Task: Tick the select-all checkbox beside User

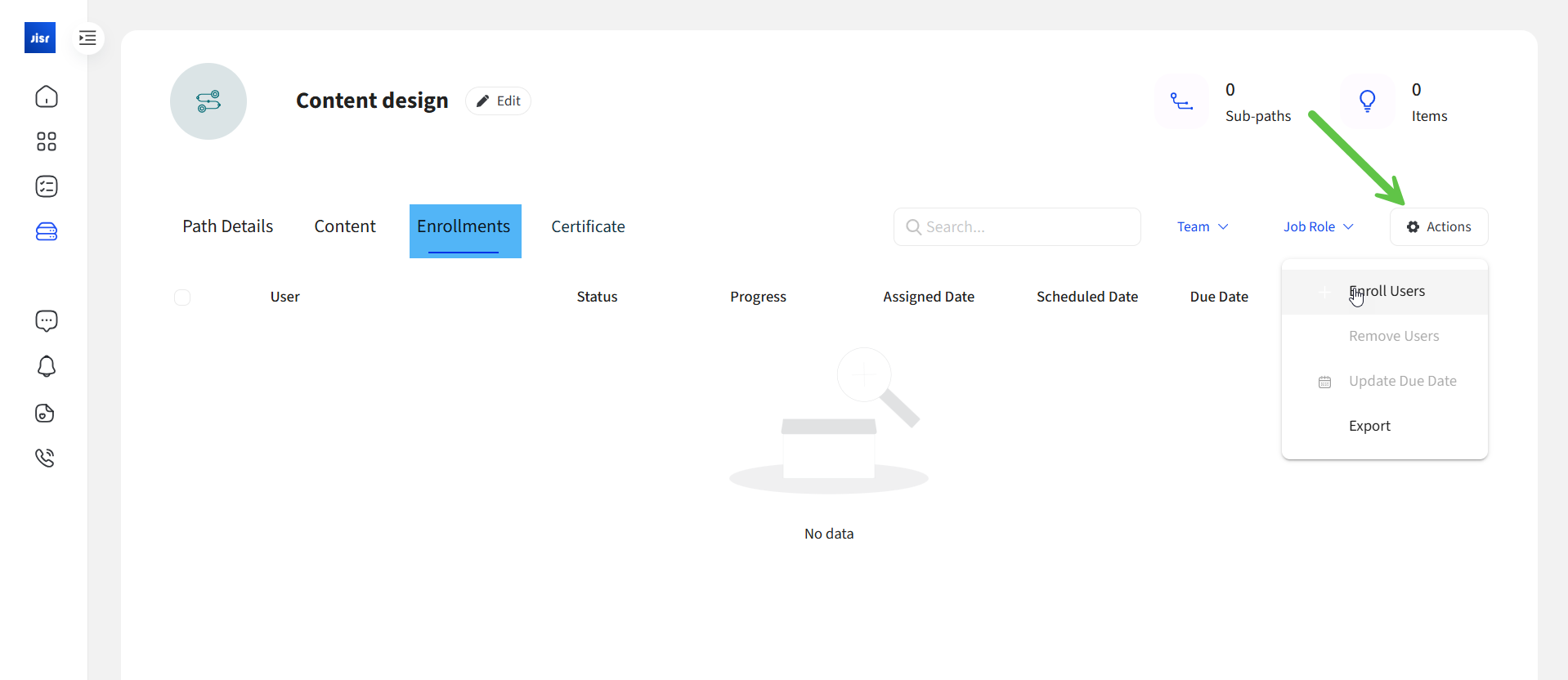Action: click(182, 297)
